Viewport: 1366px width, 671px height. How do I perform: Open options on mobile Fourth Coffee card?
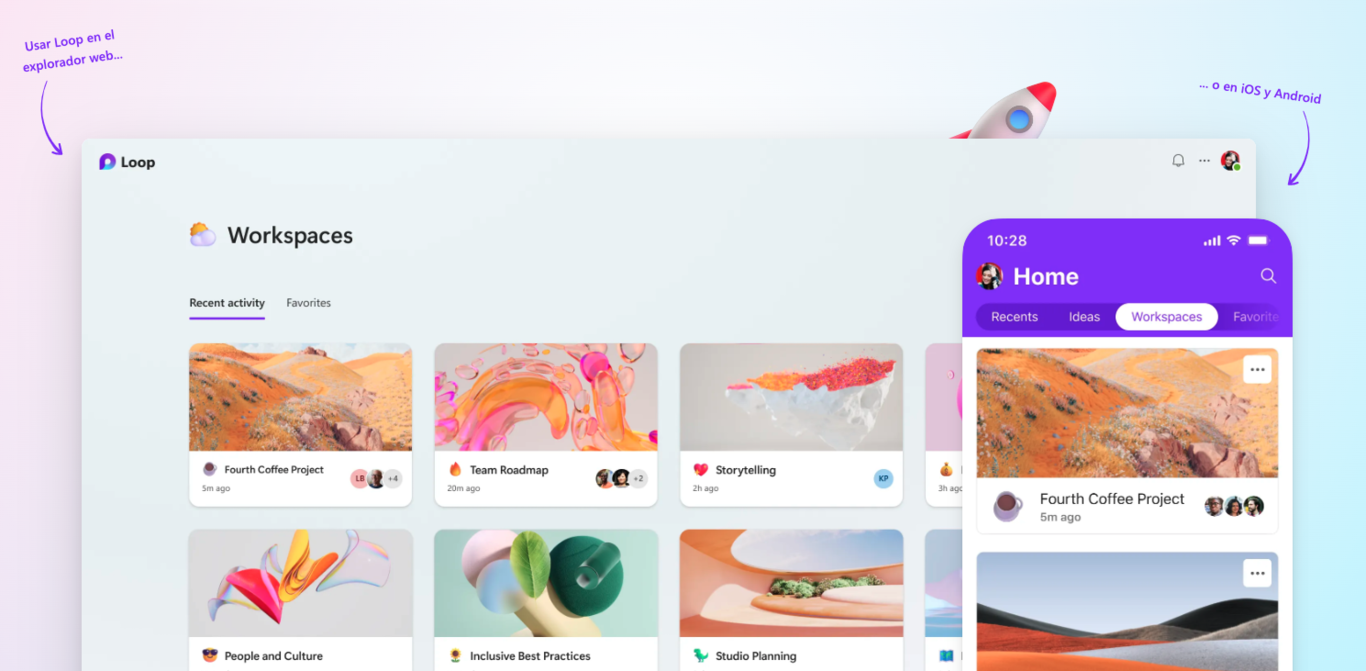tap(1257, 370)
